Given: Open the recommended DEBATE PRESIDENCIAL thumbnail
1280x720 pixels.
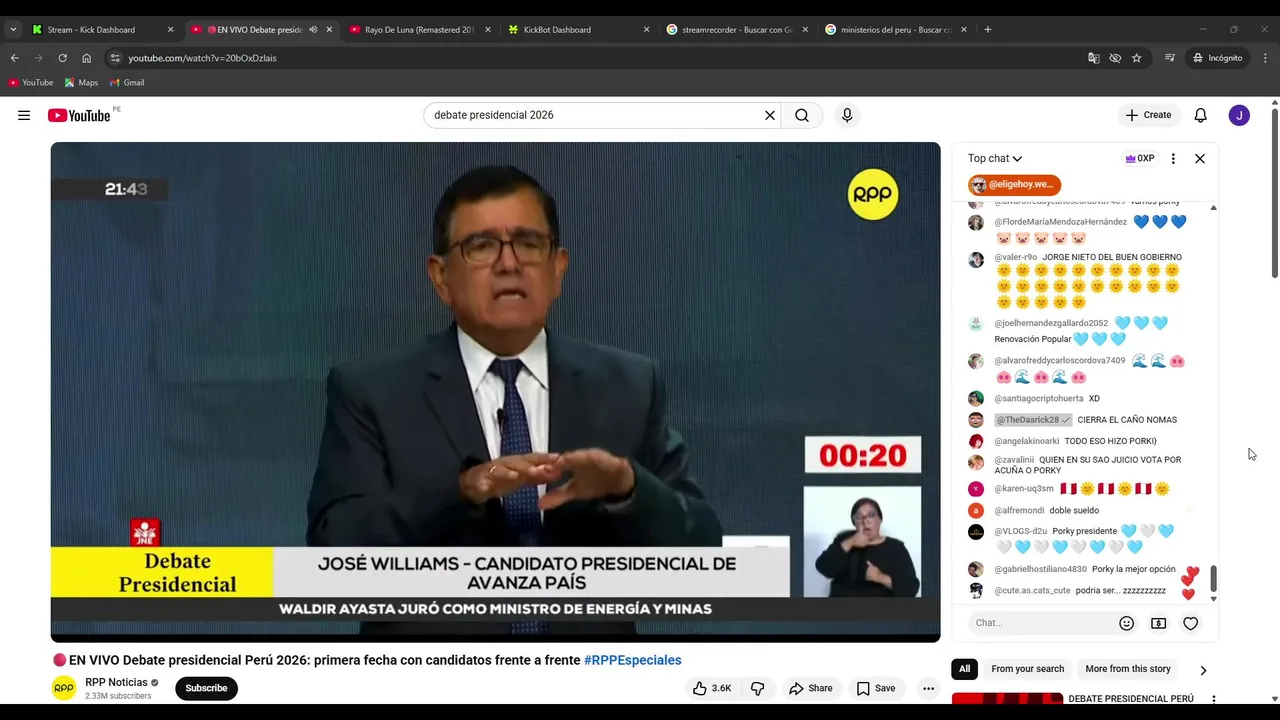Looking at the screenshot, I should tap(1007, 698).
